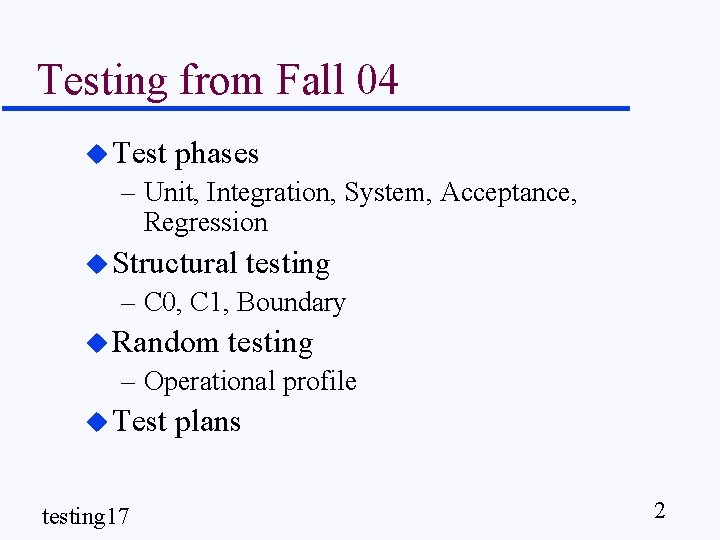
Task: Click the Test phases bullet text
Action: 186,153
